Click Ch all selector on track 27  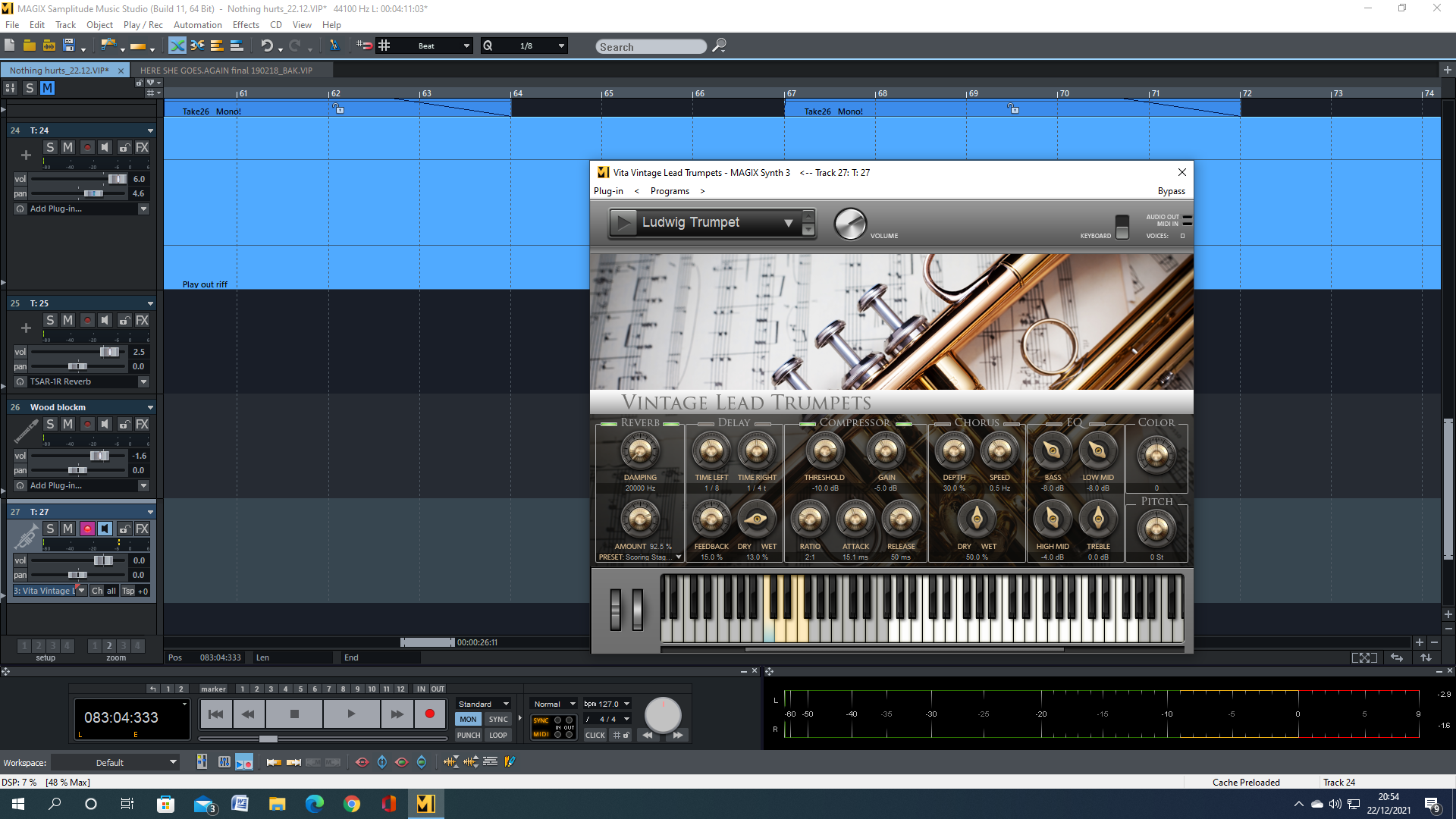104,591
